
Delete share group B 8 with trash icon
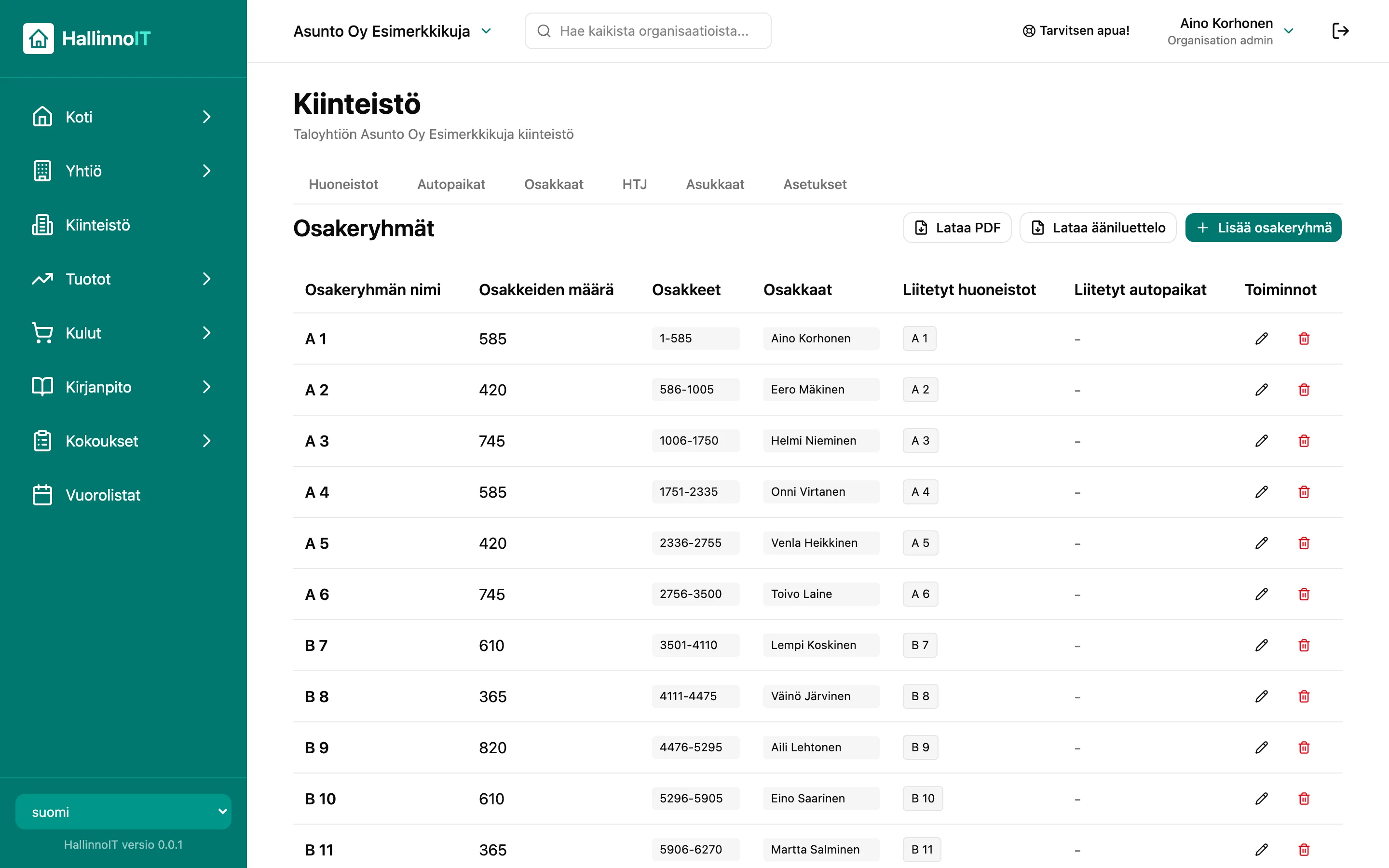(1304, 696)
